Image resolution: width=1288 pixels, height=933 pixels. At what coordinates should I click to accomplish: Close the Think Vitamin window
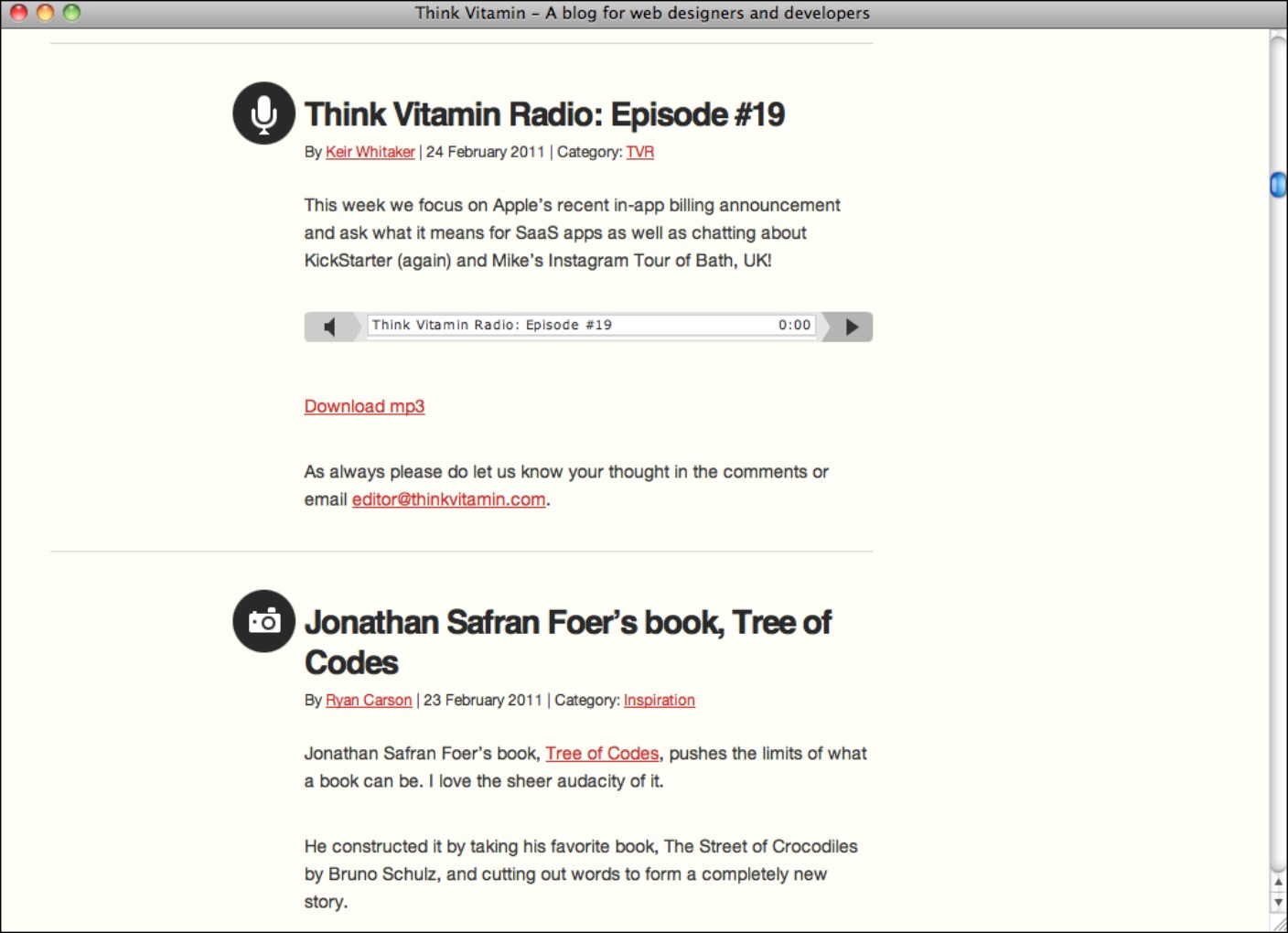18,13
